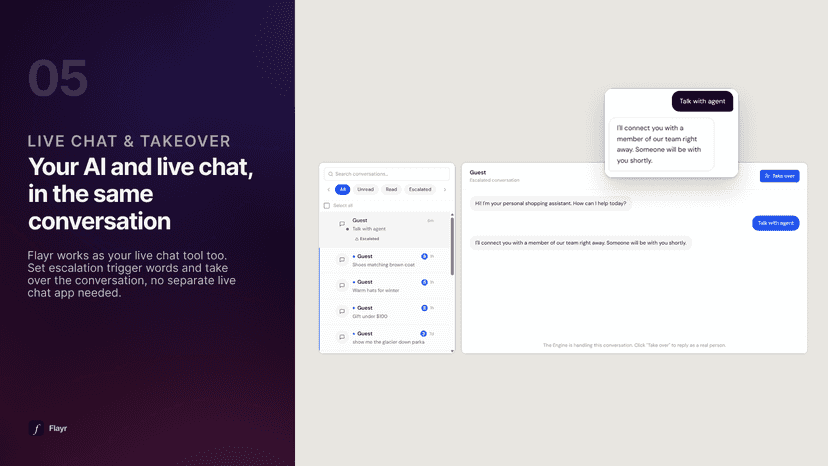The width and height of the screenshot is (828, 466).
Task: Click unread badge on 'glacier down parka' row
Action: pos(423,334)
